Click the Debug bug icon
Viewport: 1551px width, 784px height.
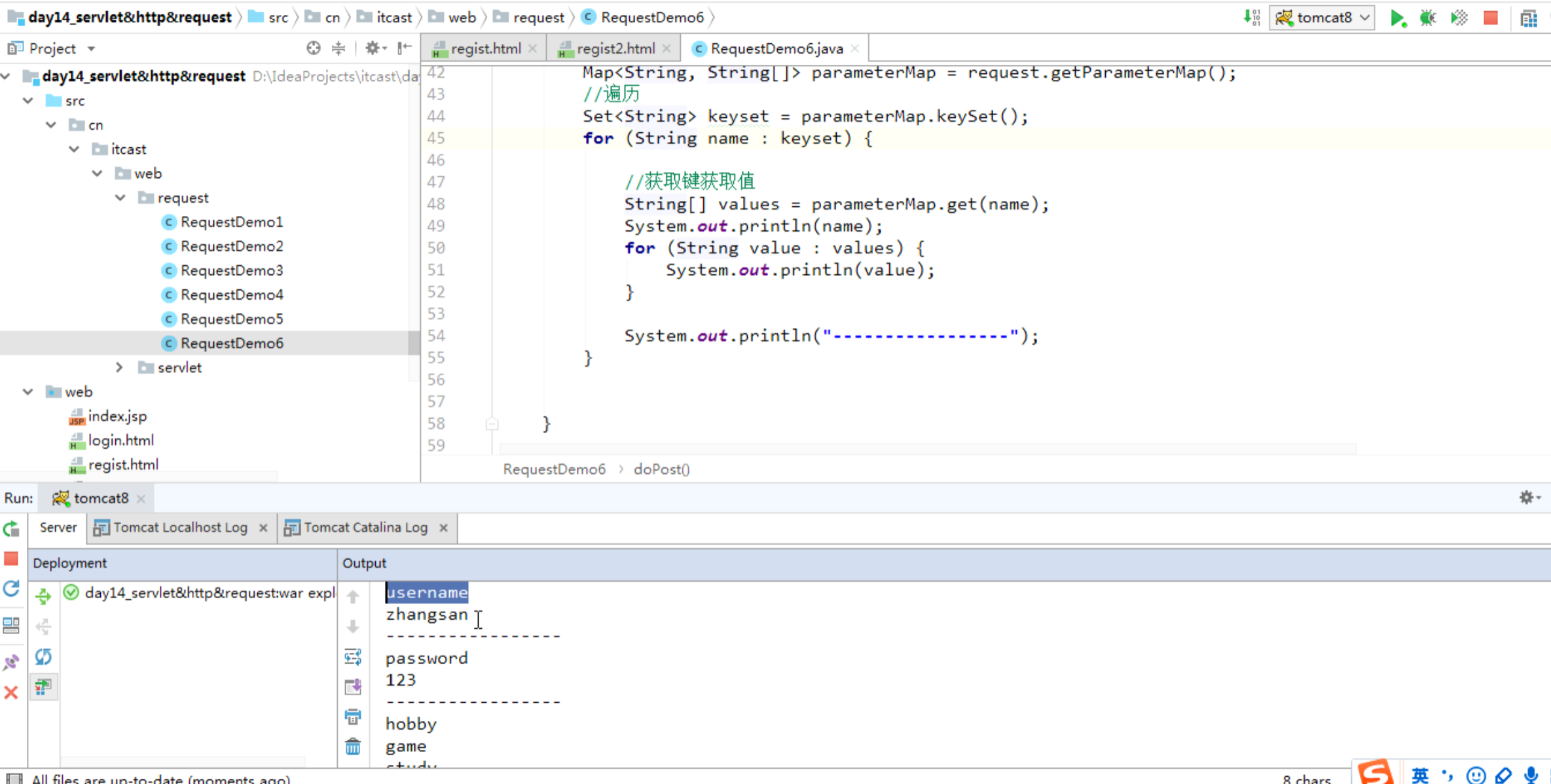click(x=1427, y=18)
